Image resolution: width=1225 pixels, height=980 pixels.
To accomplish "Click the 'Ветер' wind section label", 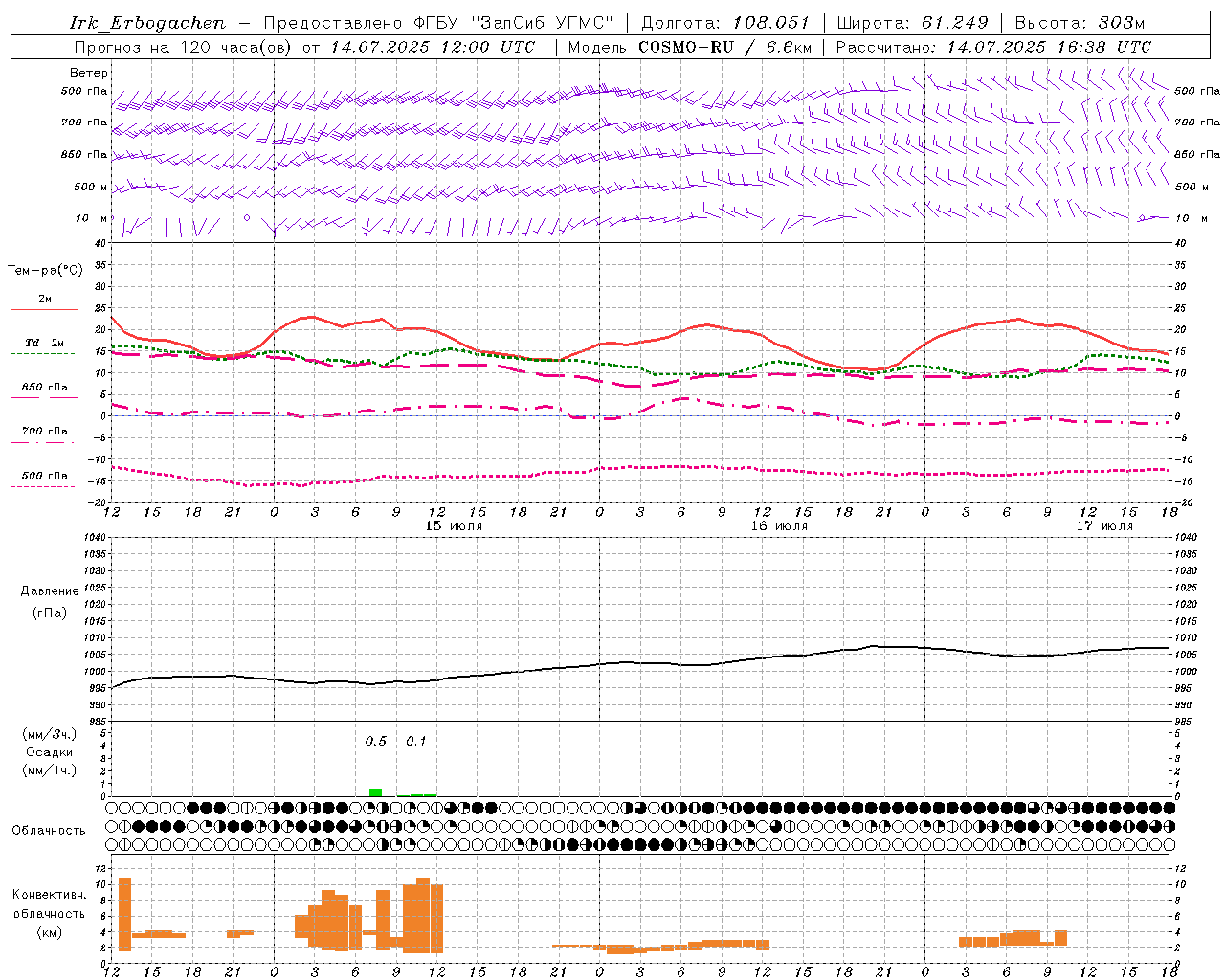I will pyautogui.click(x=89, y=73).
